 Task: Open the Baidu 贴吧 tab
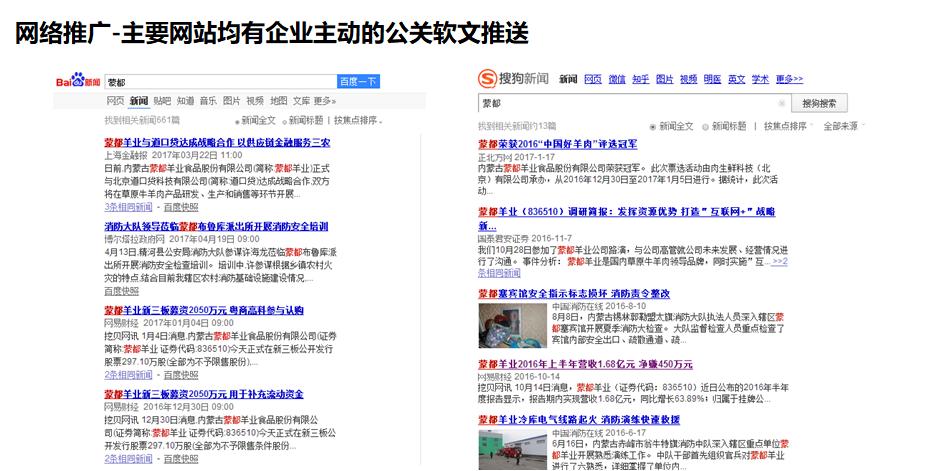point(162,101)
